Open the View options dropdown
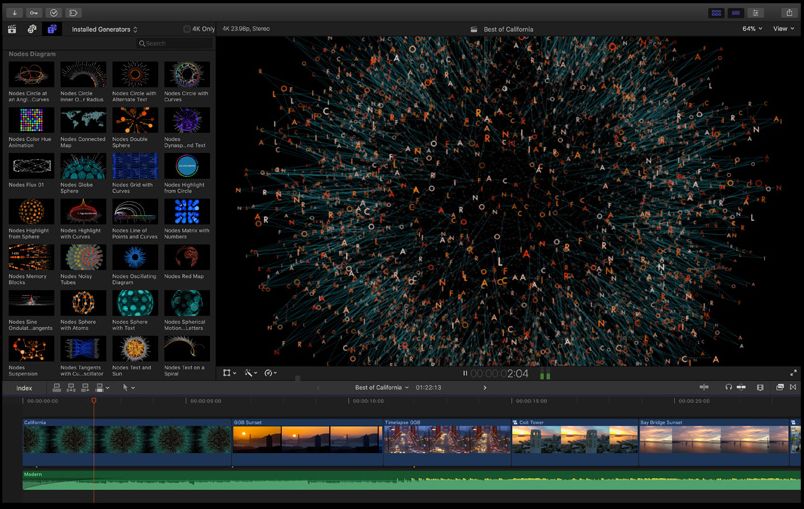 [783, 29]
